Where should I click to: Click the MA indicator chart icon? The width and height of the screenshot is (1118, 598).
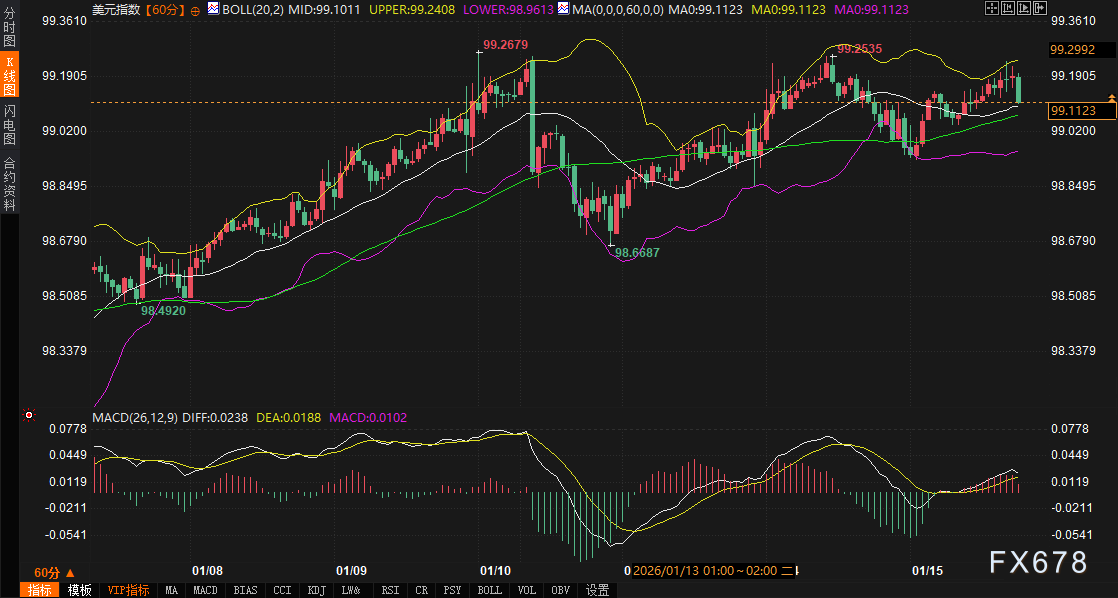tap(563, 9)
